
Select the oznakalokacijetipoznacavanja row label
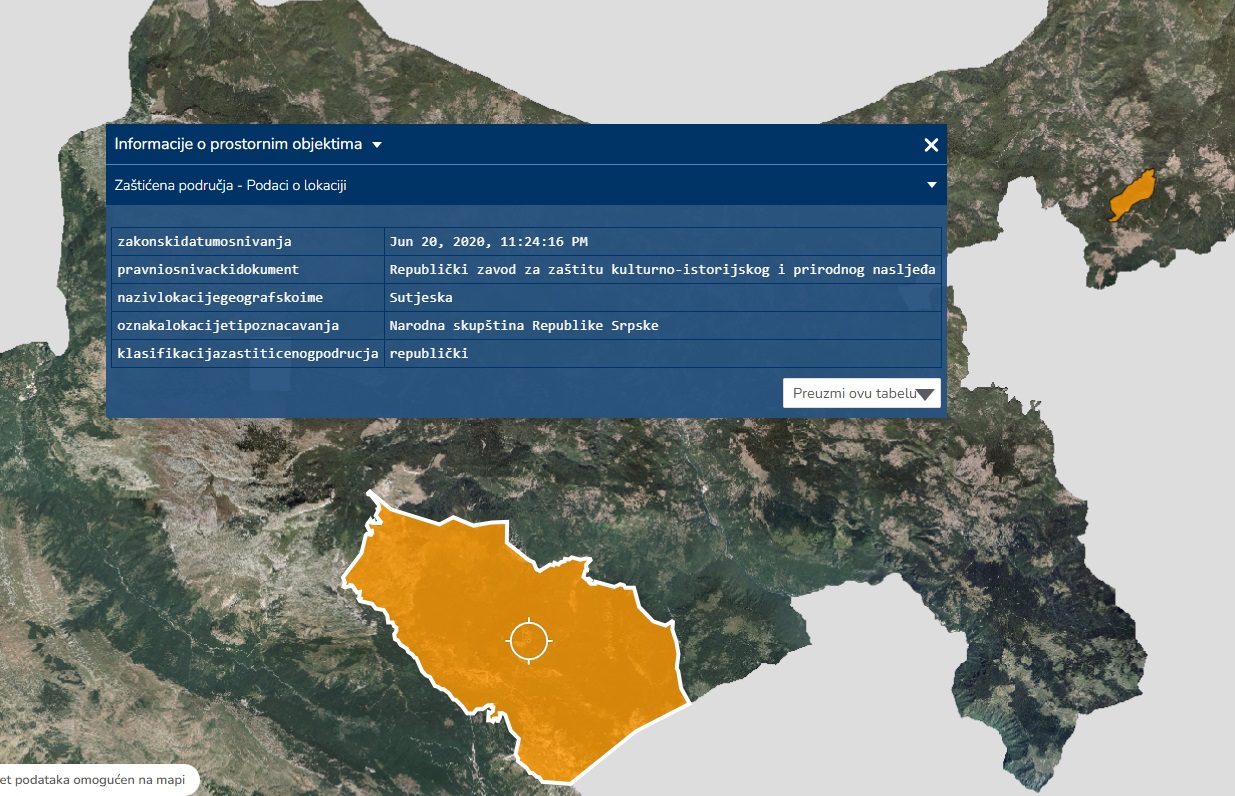click(228, 326)
